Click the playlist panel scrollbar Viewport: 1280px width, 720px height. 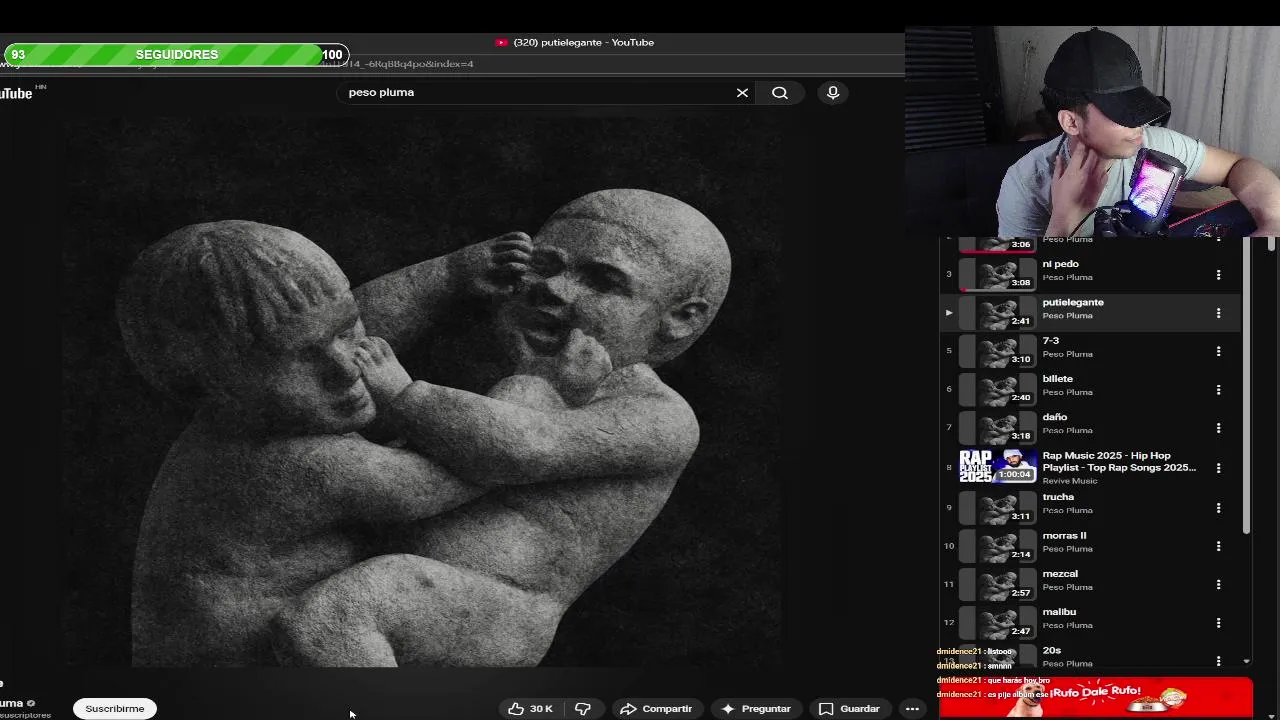pos(1246,385)
